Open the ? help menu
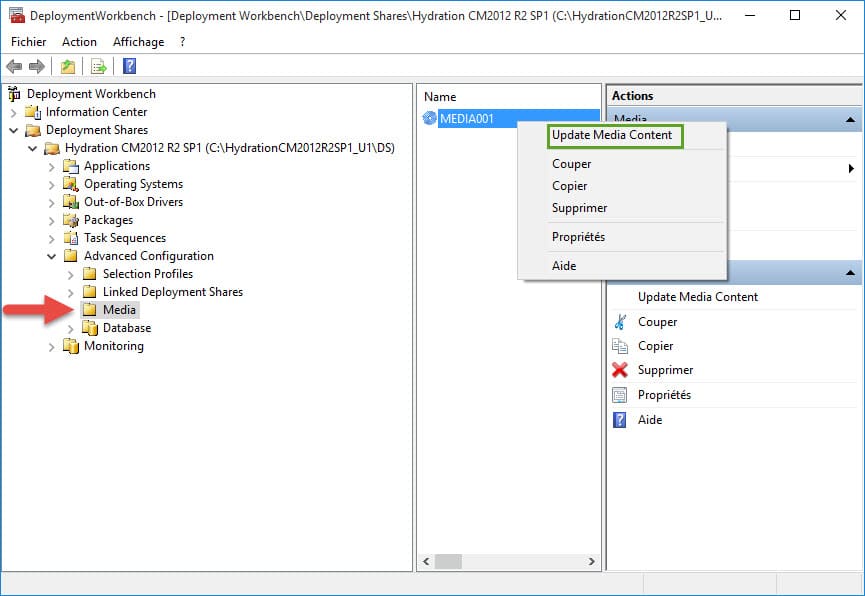Image resolution: width=865 pixels, height=596 pixels. point(182,42)
